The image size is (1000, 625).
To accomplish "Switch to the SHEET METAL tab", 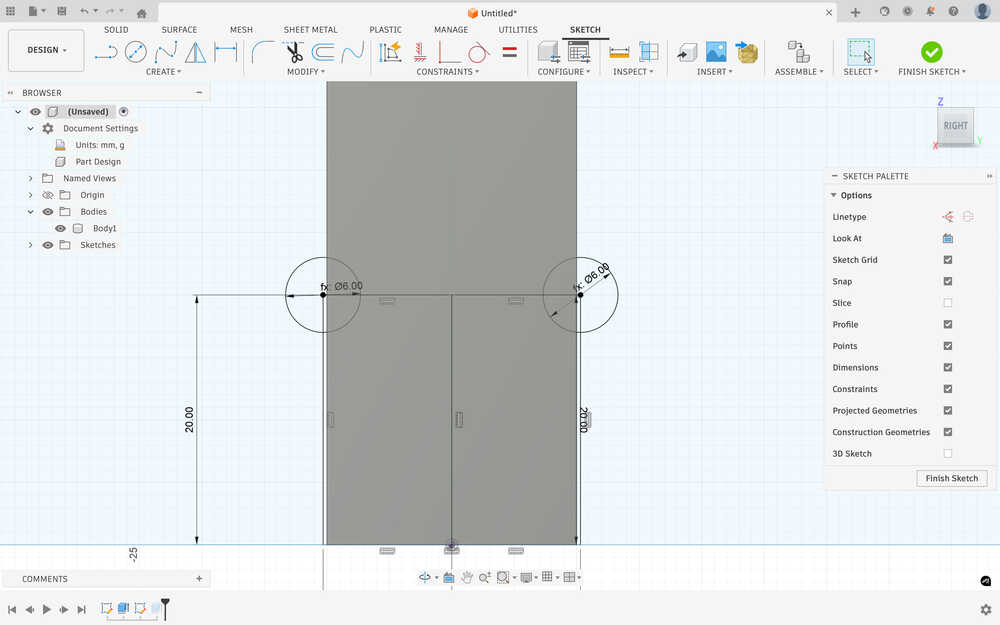I will point(311,29).
